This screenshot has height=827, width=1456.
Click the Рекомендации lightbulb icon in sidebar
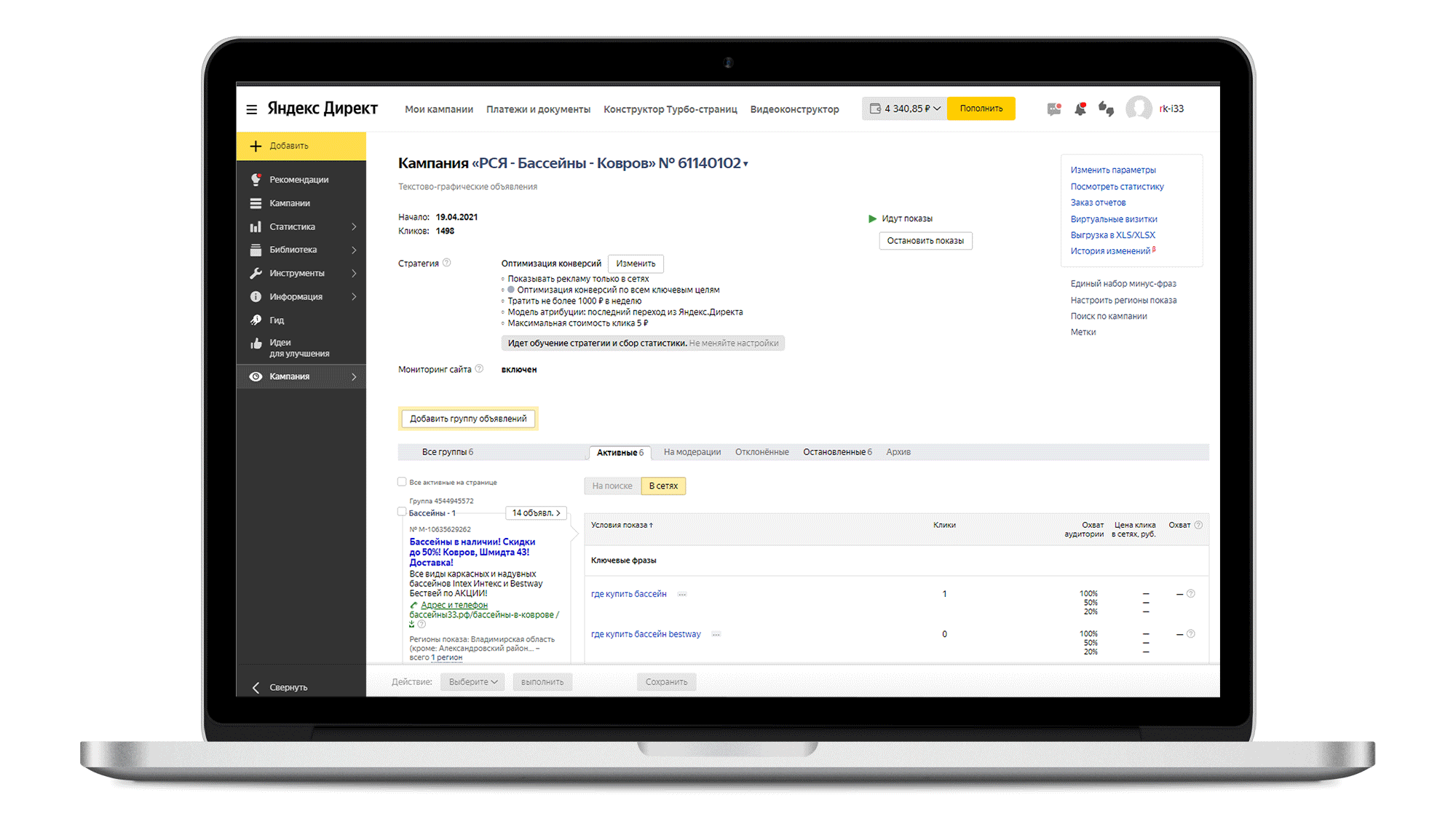click(256, 179)
